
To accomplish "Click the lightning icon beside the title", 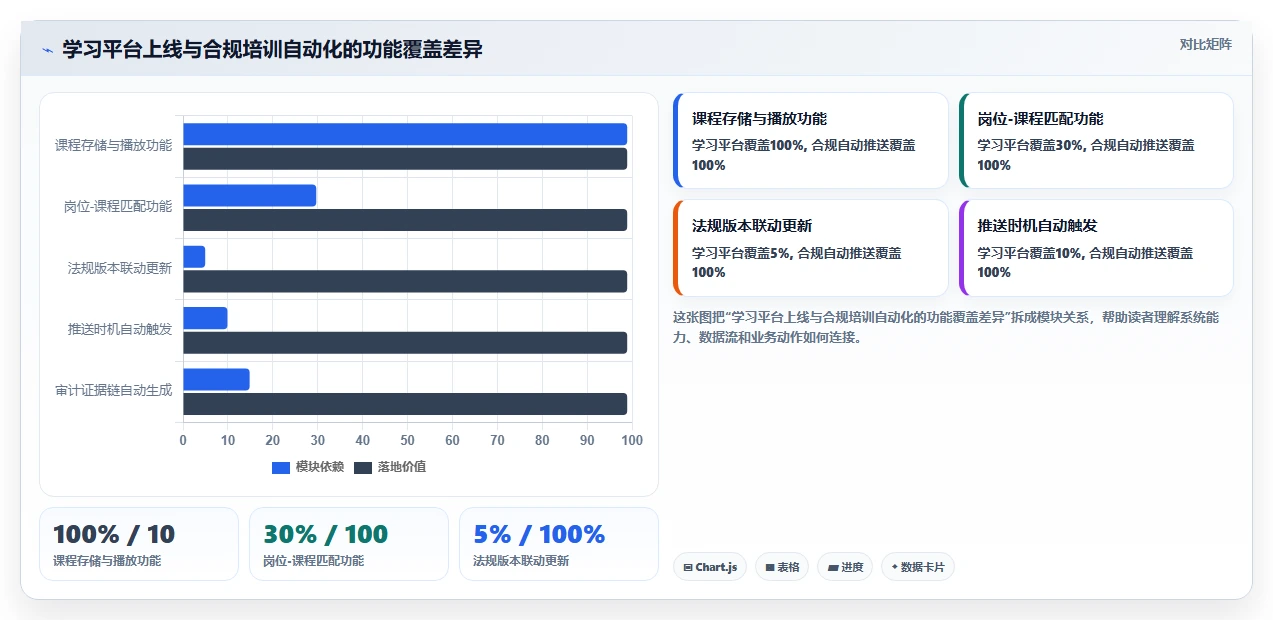I will click(x=47, y=49).
